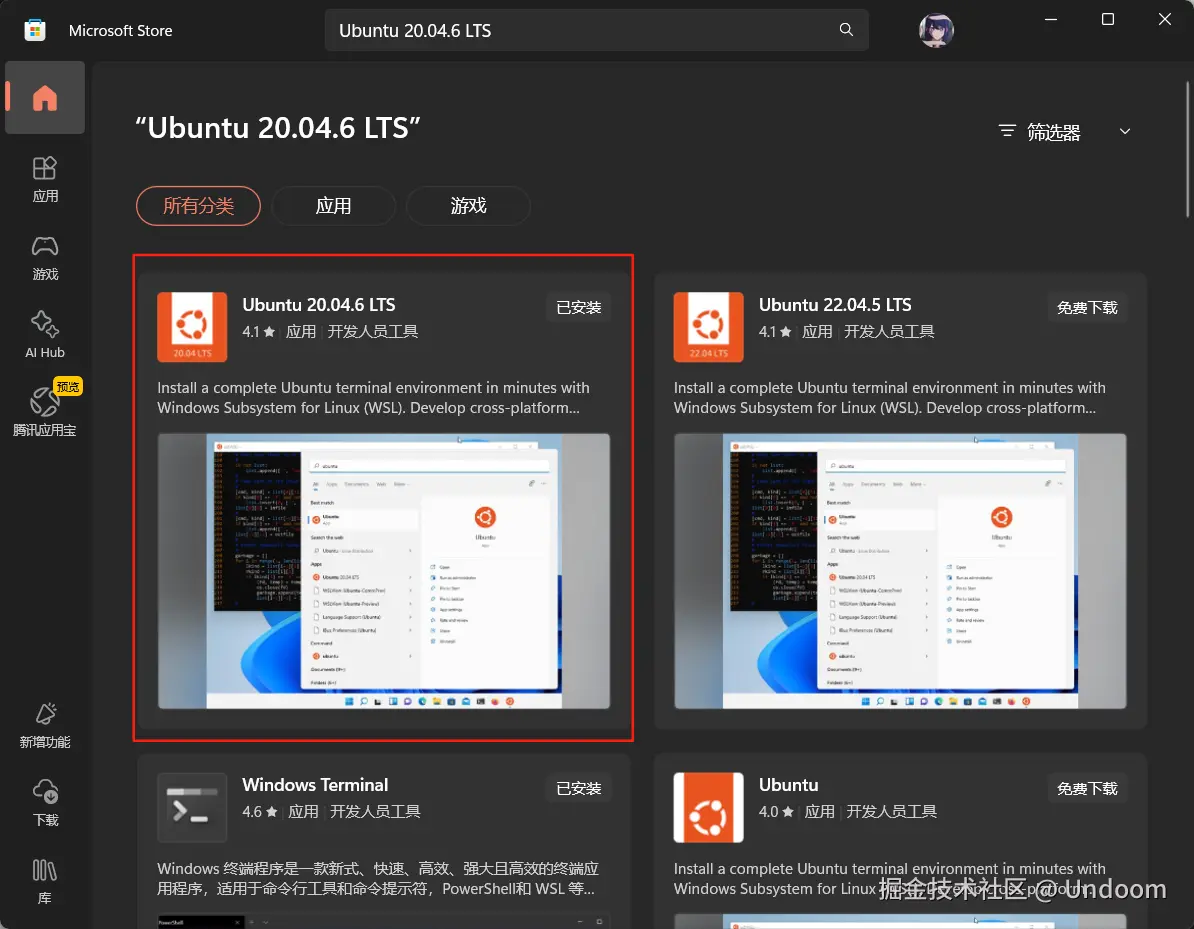This screenshot has width=1194, height=929.
Task: Click the 4.6 star rating of Windows Terminal
Action: (x=260, y=812)
